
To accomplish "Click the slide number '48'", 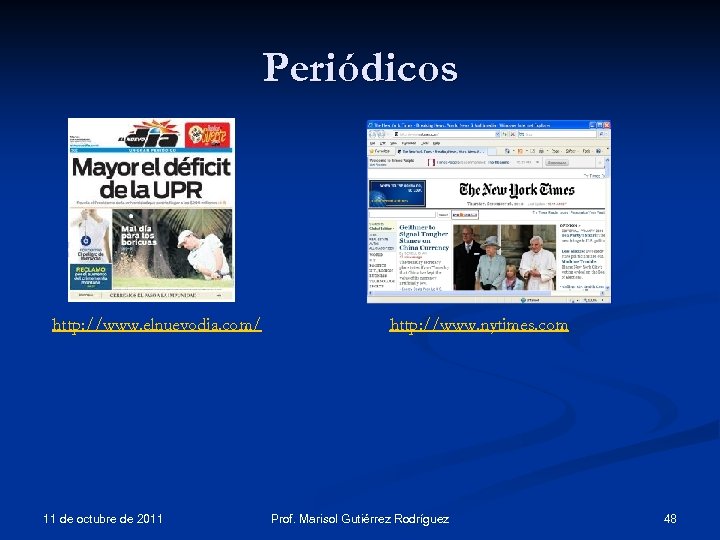I will click(670, 519).
